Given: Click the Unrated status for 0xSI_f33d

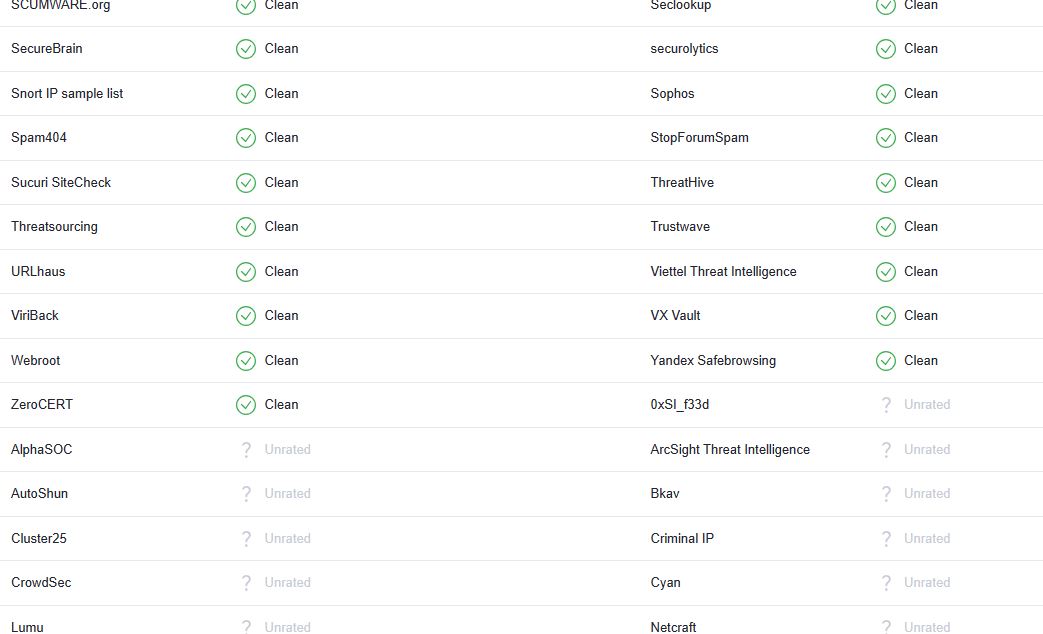Looking at the screenshot, I should pos(927,404).
